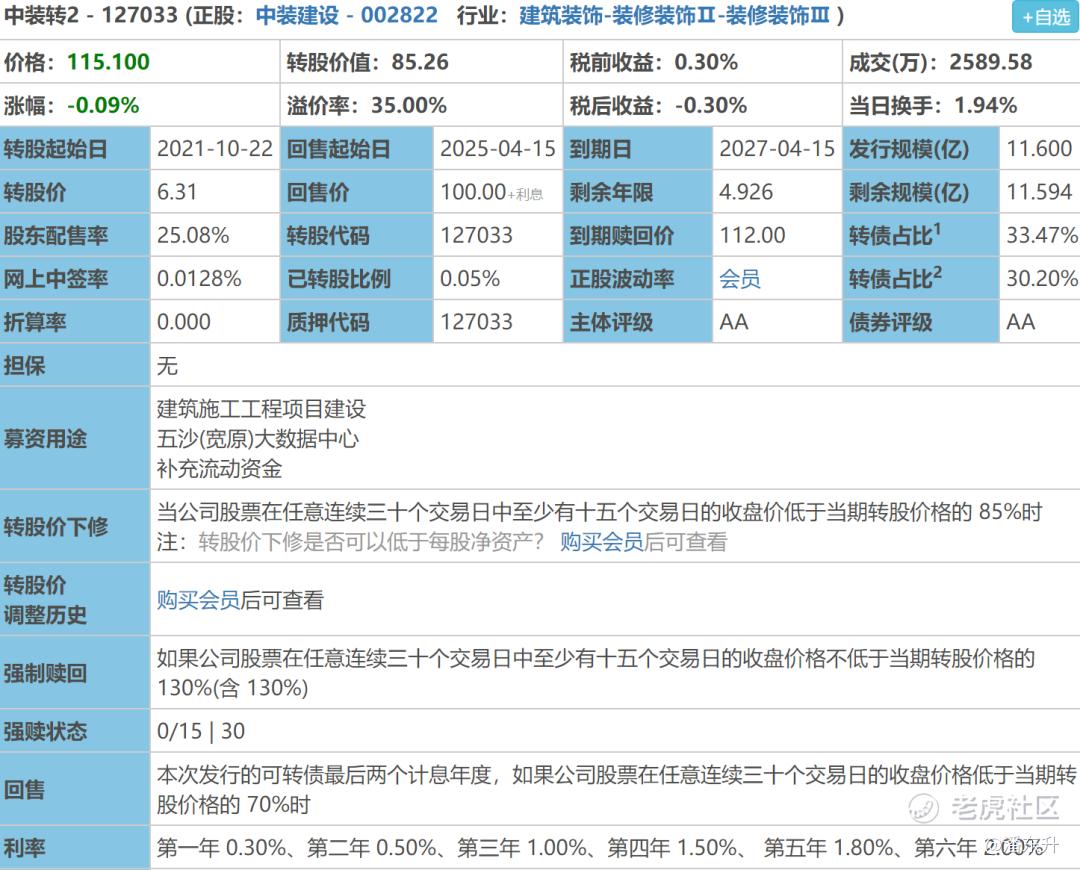Click the 发行规模(亿) value 11.600
The width and height of the screenshot is (1080, 870).
[x=1039, y=149]
